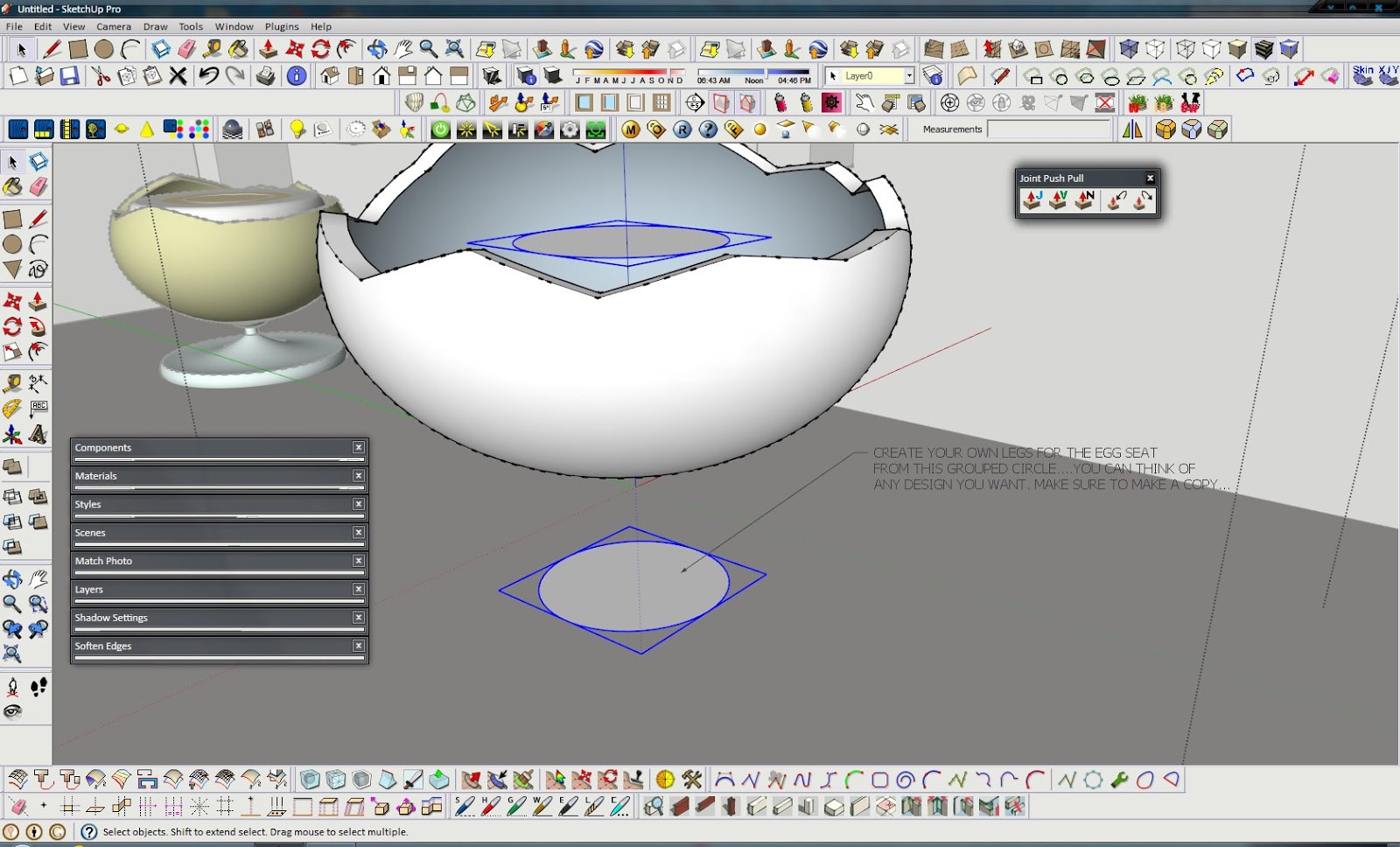This screenshot has width=1400, height=847.
Task: Open the Camera menu
Action: click(114, 26)
